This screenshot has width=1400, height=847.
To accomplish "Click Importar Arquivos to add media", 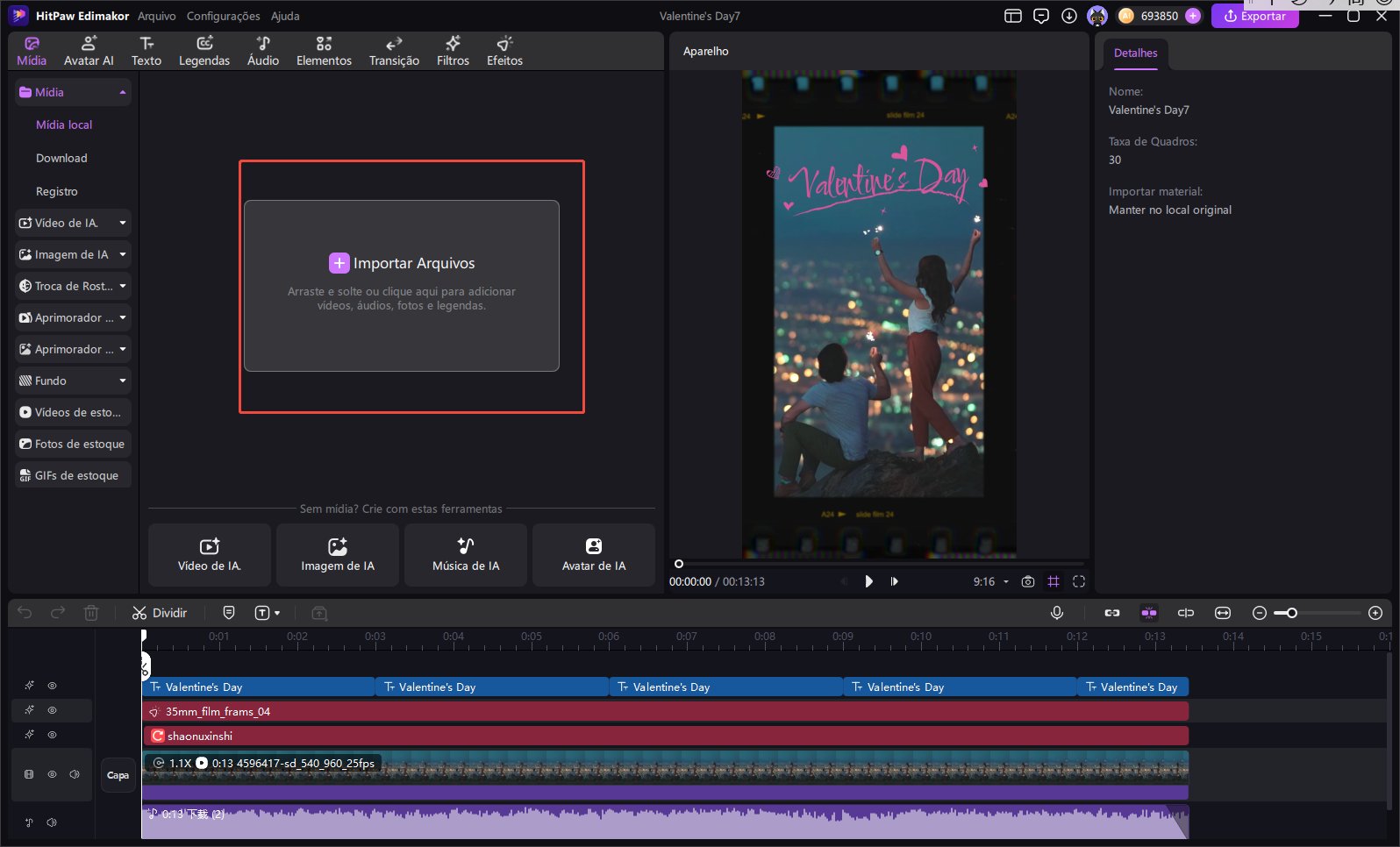I will 402,263.
